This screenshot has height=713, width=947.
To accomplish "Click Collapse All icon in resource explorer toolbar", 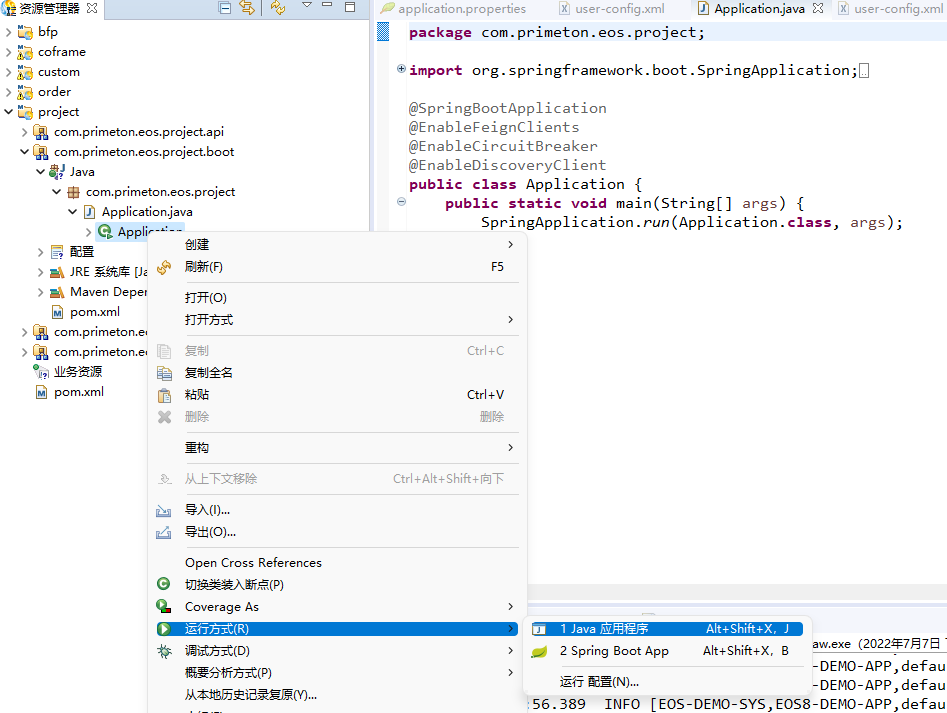I will coord(225,8).
